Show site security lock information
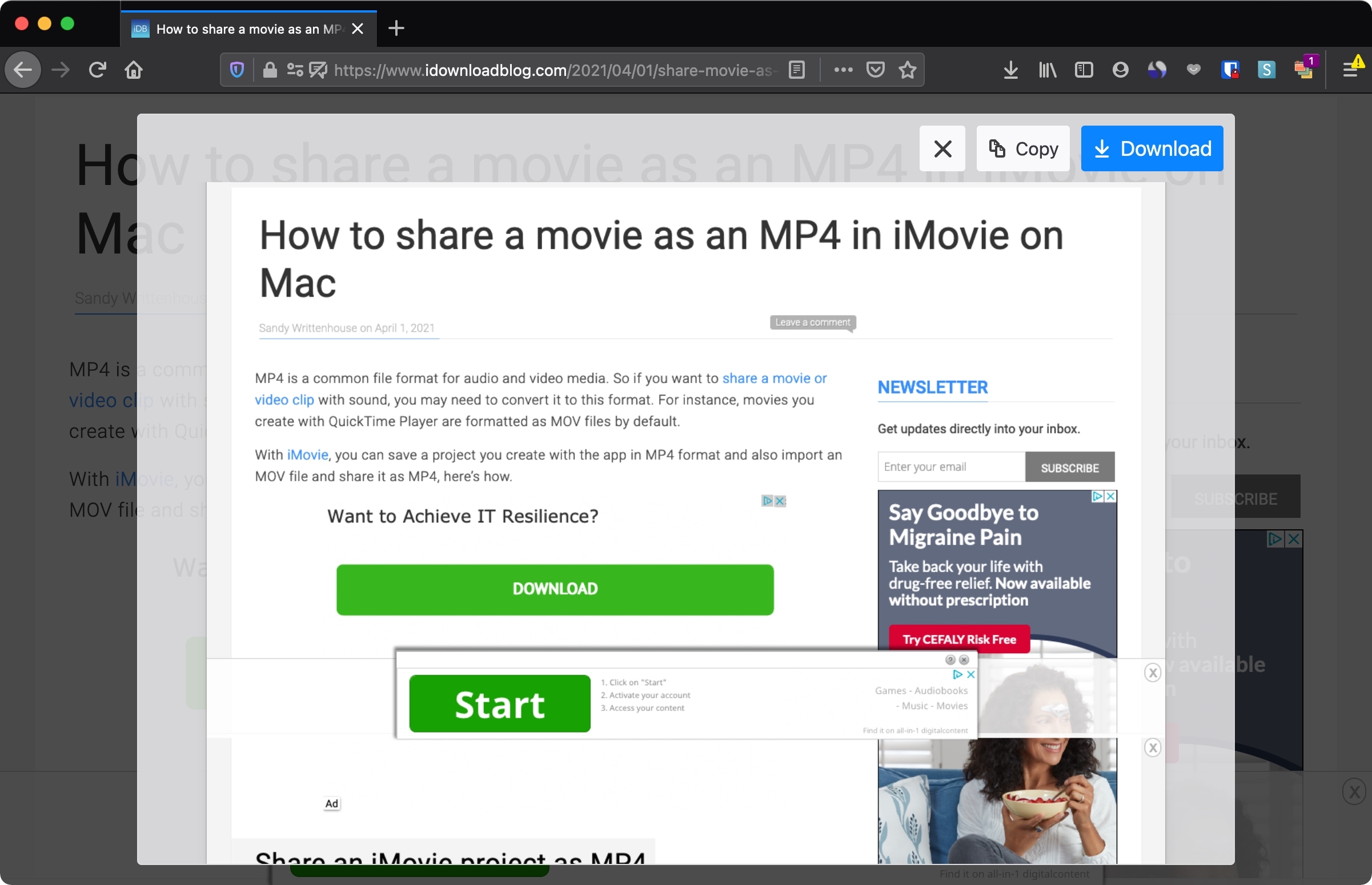Screen dimensions: 1372x885 270,70
